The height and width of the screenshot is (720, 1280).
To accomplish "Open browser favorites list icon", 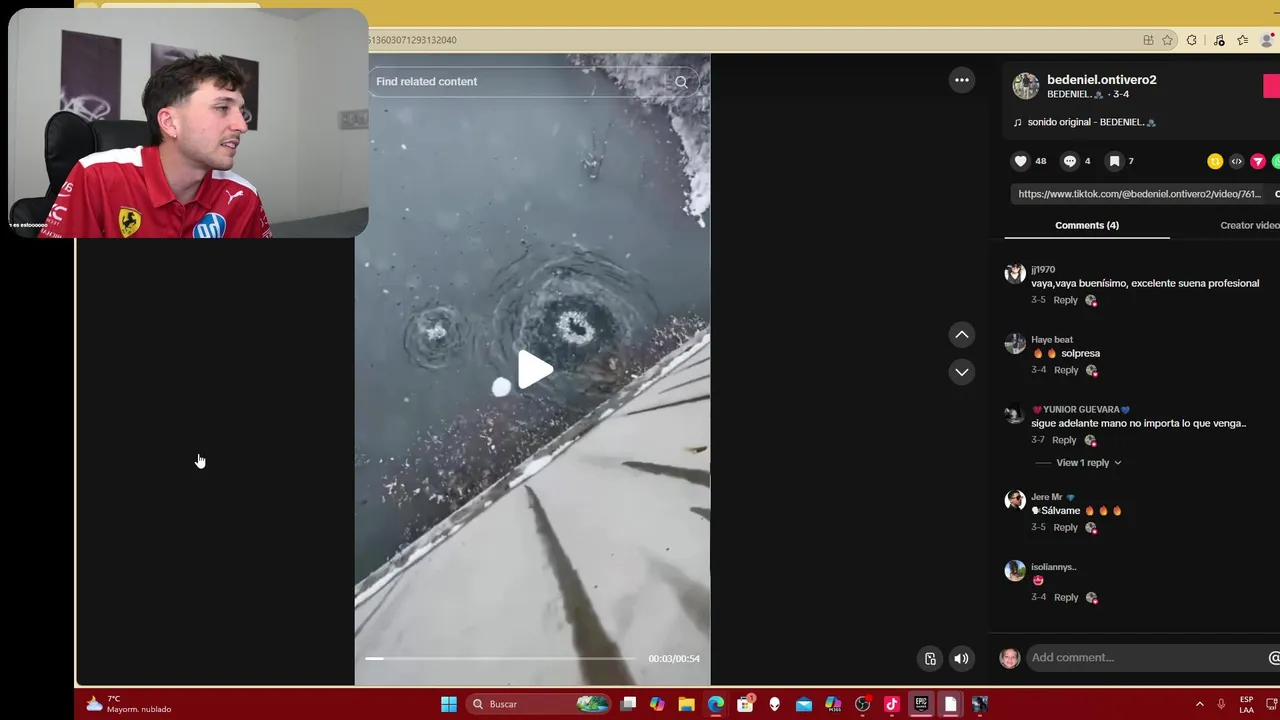I will click(1242, 40).
